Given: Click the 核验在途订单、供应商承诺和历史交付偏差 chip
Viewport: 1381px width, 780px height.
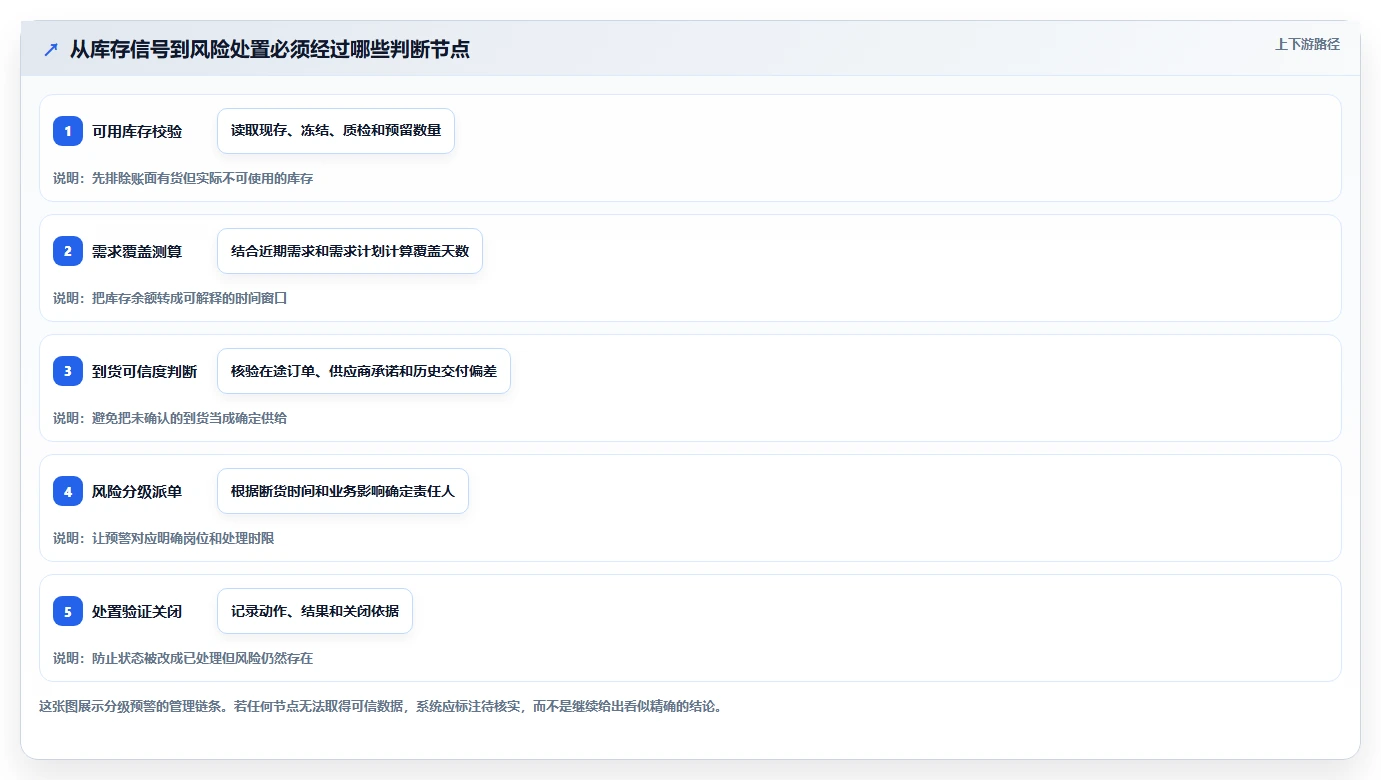Looking at the screenshot, I should point(364,371).
